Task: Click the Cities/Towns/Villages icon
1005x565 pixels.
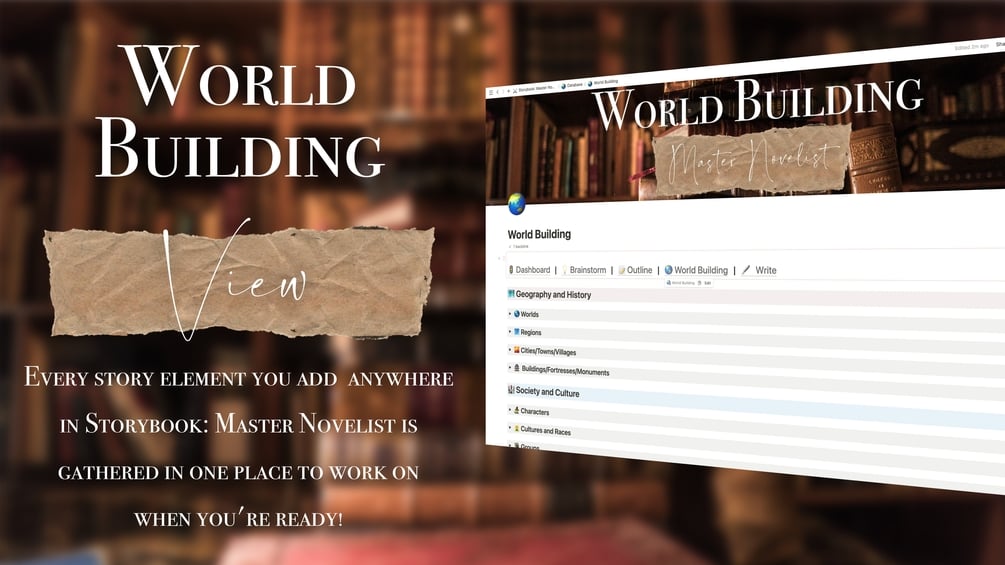Action: tap(517, 350)
